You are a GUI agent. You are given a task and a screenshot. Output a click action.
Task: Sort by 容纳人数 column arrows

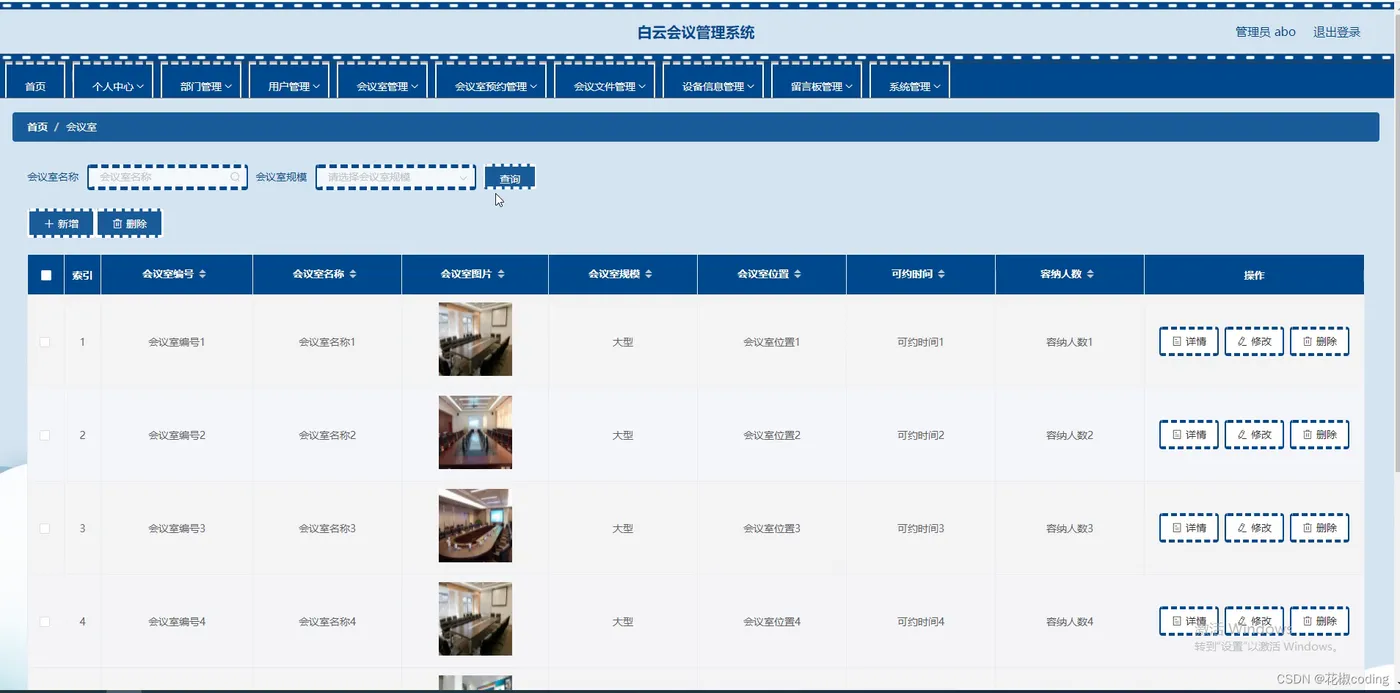coord(1090,274)
